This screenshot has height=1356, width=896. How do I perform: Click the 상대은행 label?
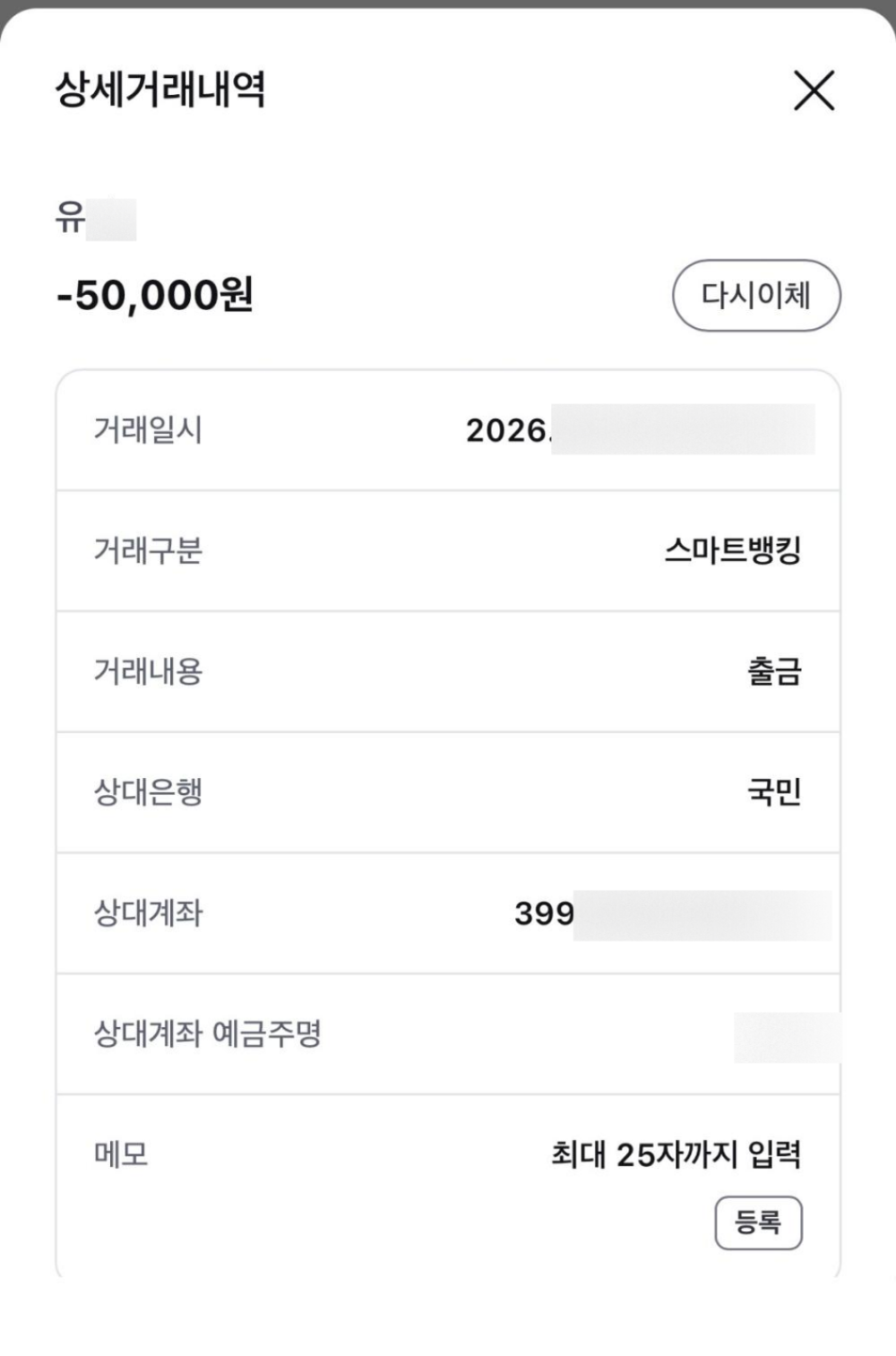pos(148,792)
